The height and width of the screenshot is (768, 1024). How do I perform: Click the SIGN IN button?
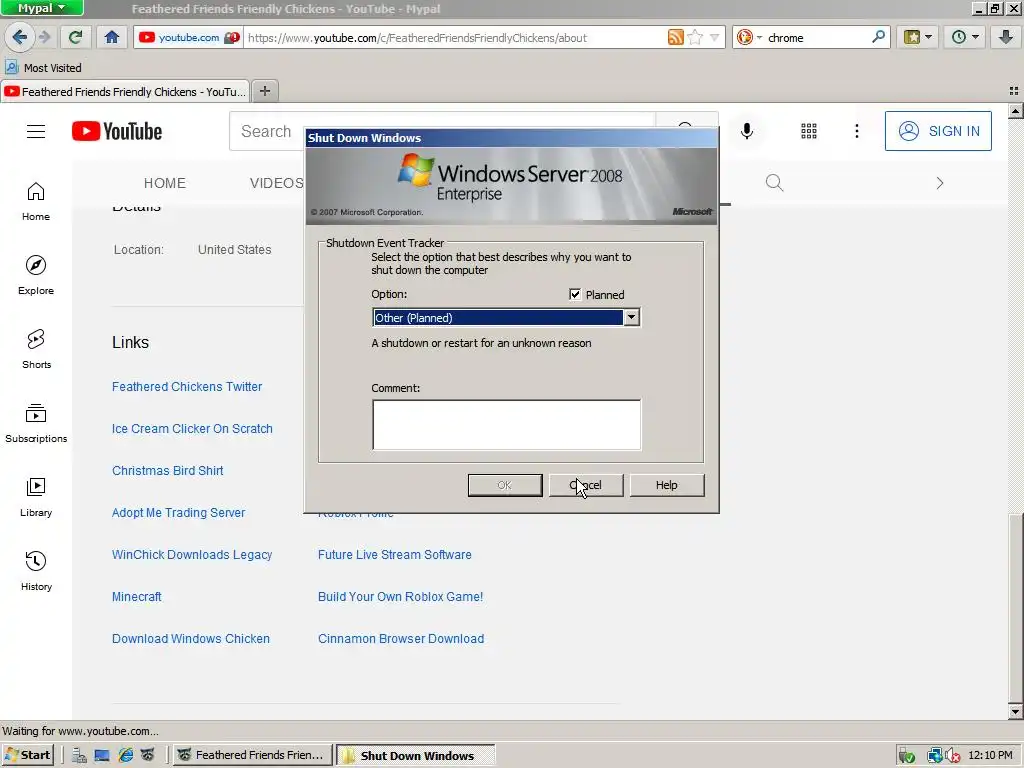pos(938,131)
